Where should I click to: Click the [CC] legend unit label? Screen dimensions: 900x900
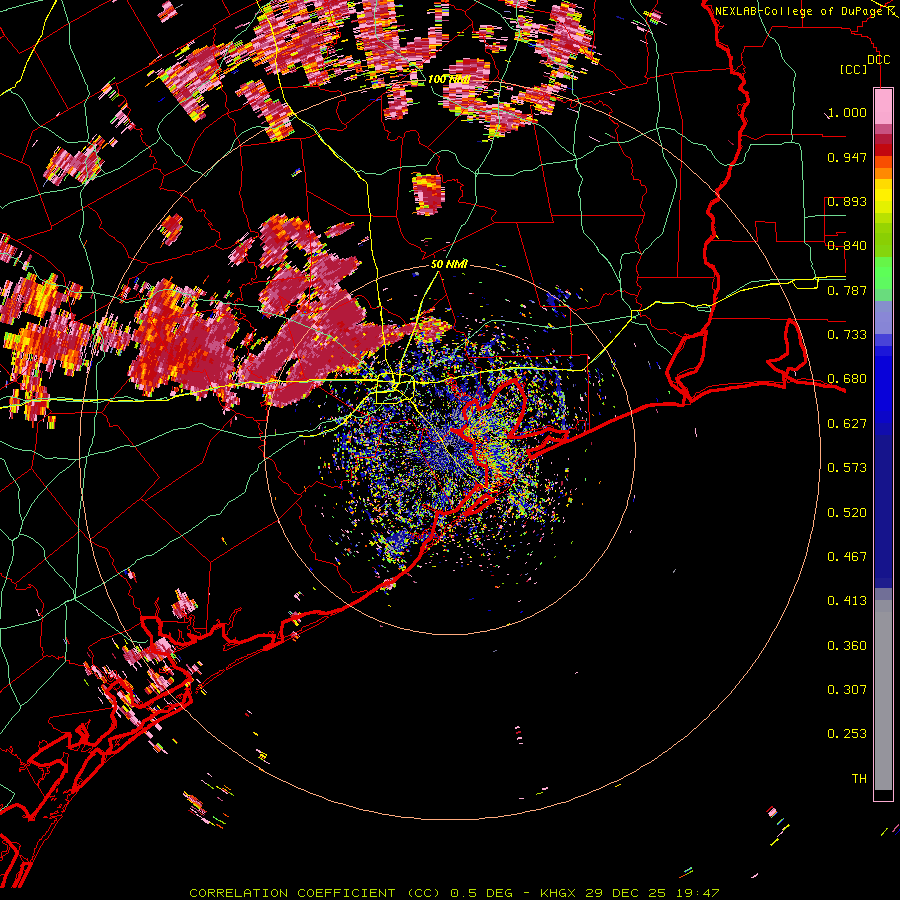(x=853, y=69)
